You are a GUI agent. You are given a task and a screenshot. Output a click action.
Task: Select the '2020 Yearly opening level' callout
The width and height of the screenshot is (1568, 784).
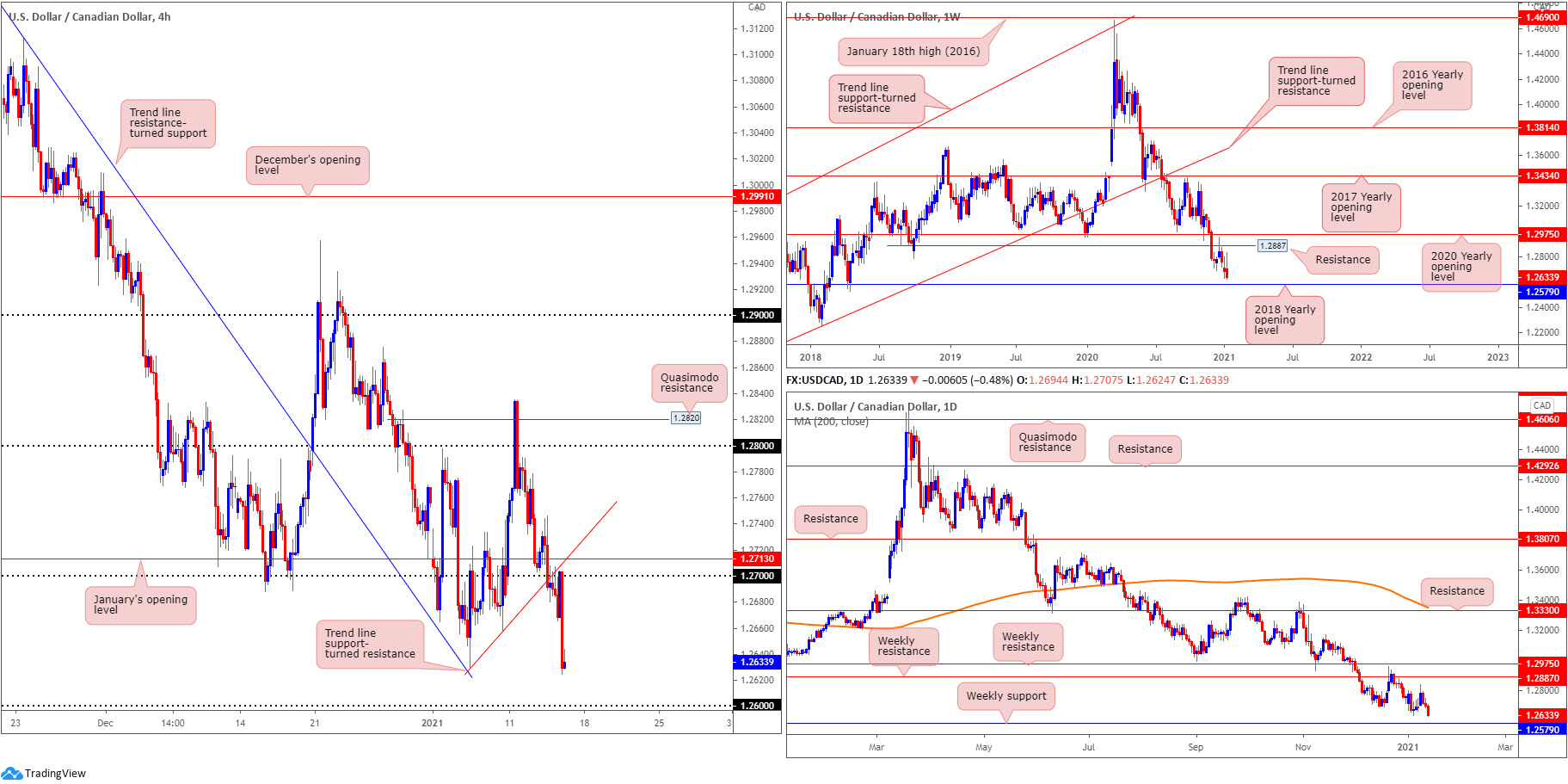1461,267
